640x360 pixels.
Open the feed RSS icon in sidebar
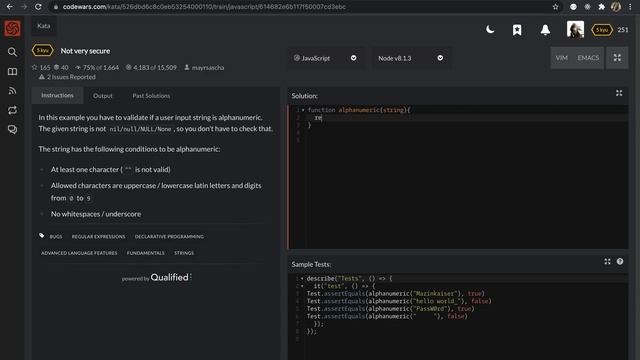click(12, 91)
